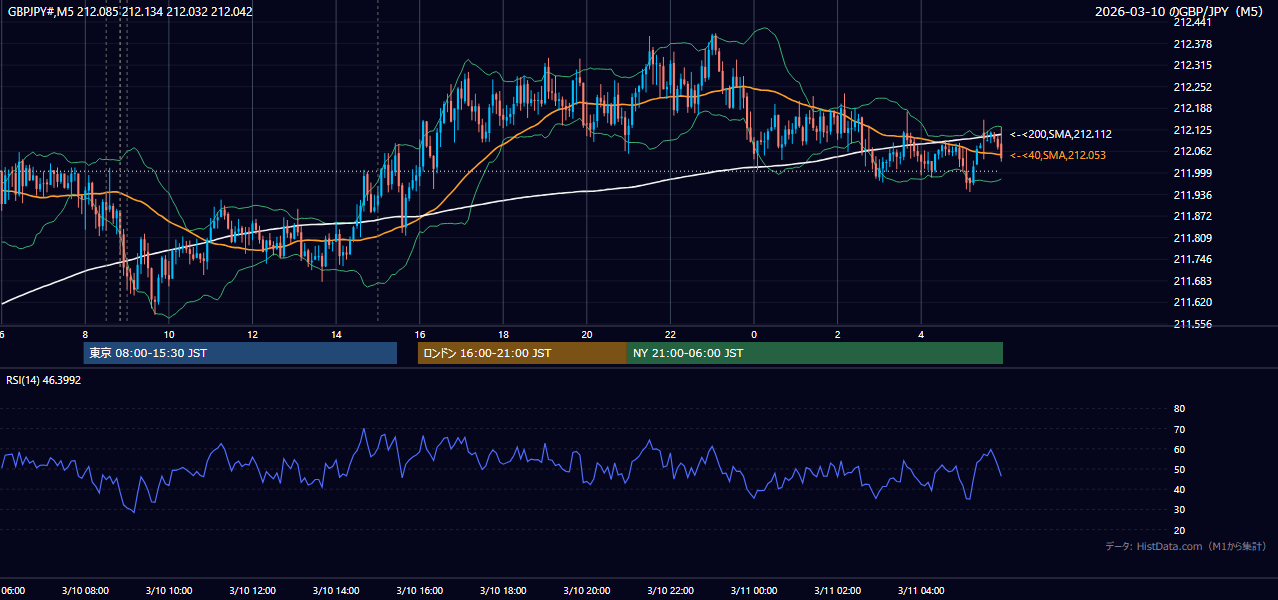Click price axis value 211.620
Screen dimensions: 1278x600
pyautogui.click(x=1192, y=302)
